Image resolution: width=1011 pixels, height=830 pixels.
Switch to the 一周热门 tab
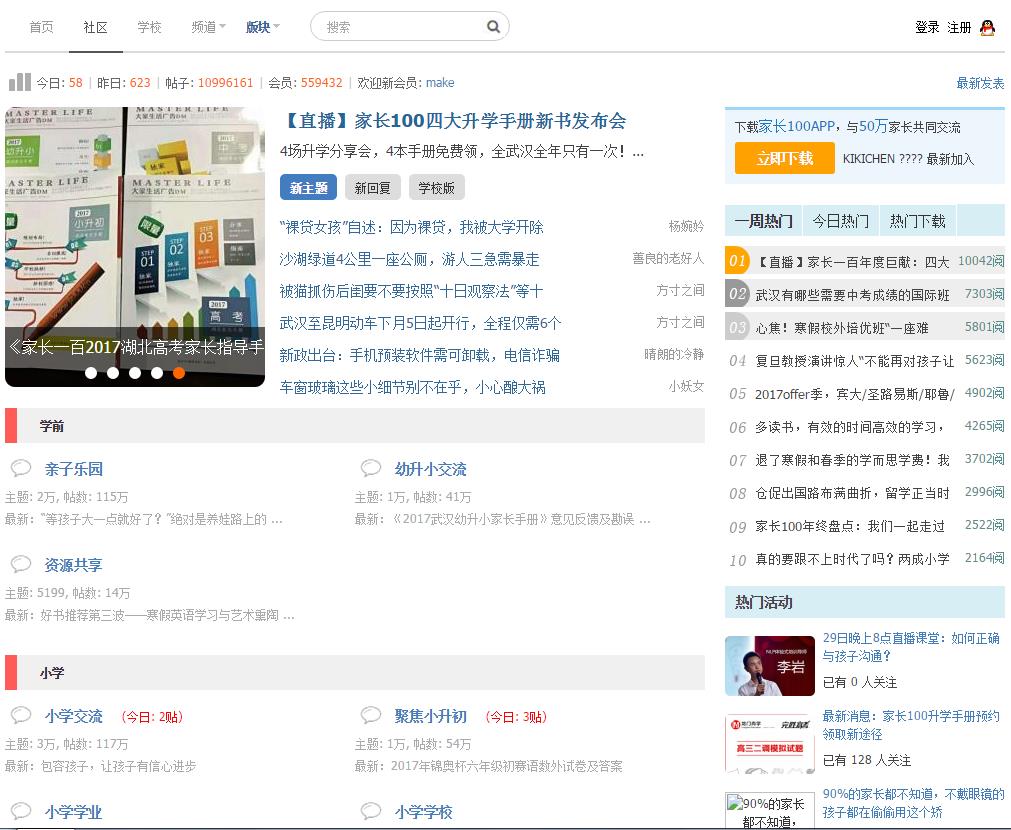[763, 221]
